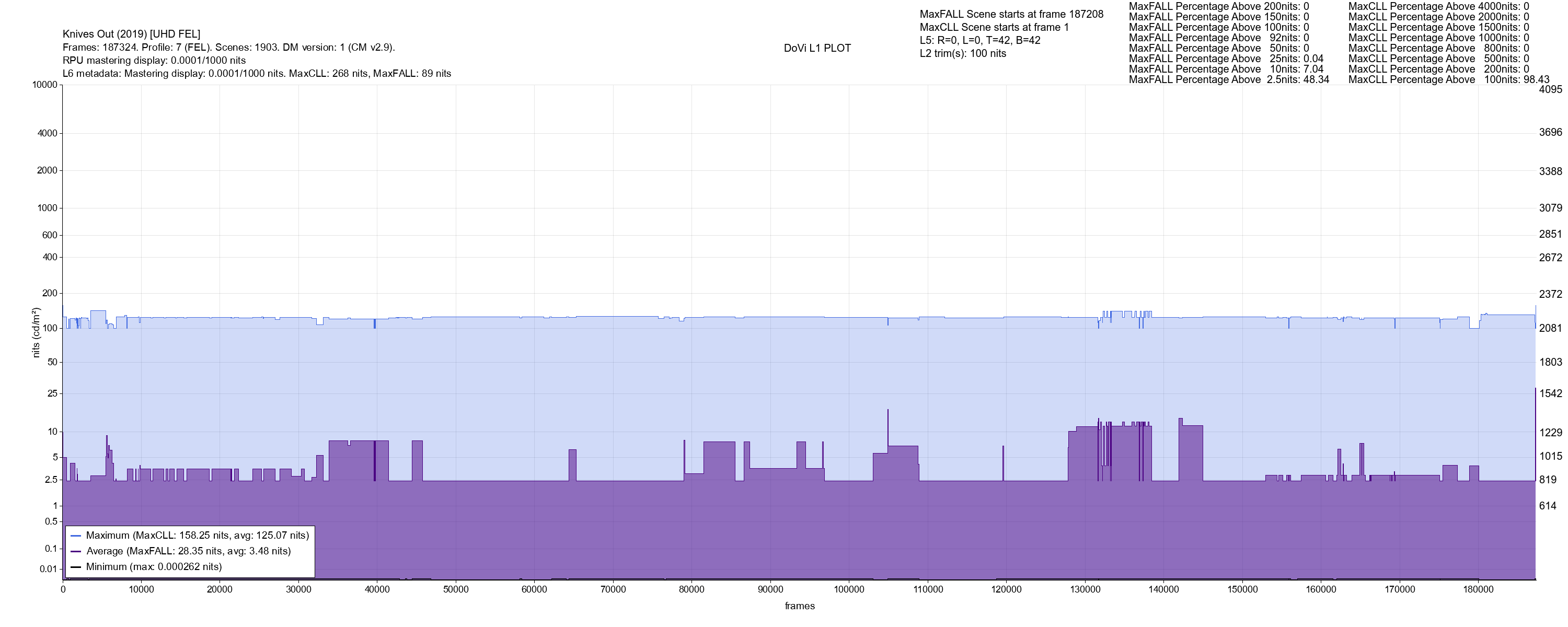Select the Minimum legend entry text
This screenshot has height=627, width=1568.
point(153,567)
